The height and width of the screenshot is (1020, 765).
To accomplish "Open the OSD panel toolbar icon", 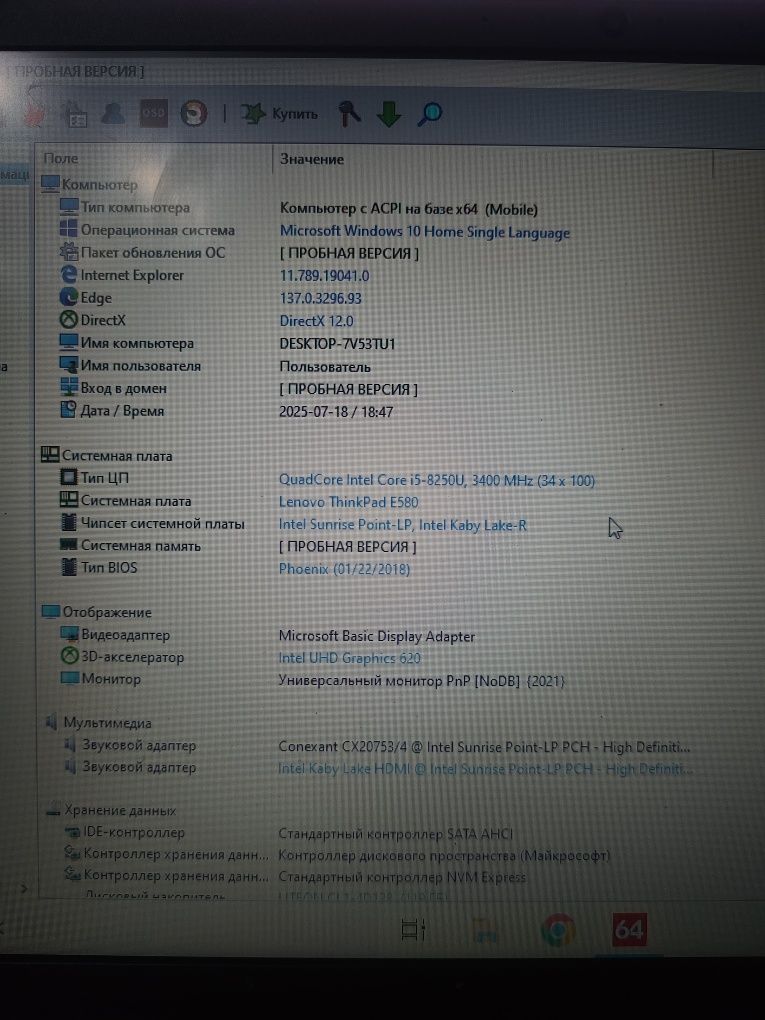I will [154, 113].
